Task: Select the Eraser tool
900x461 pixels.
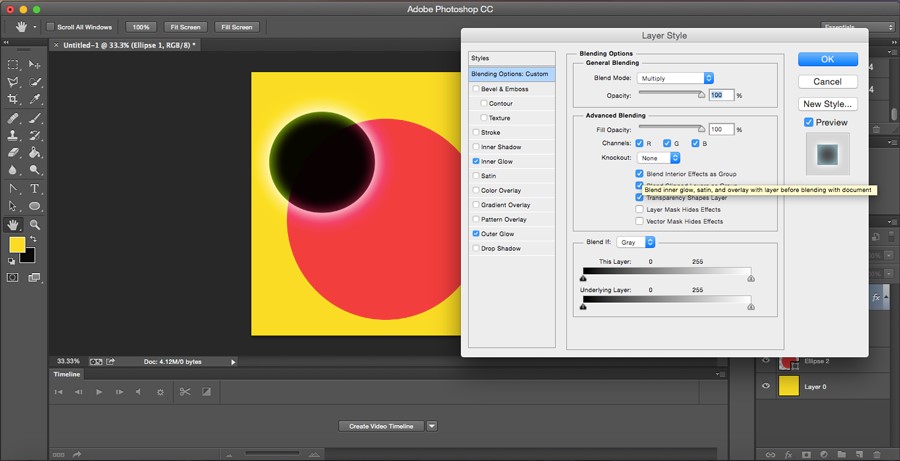Action: tap(13, 153)
